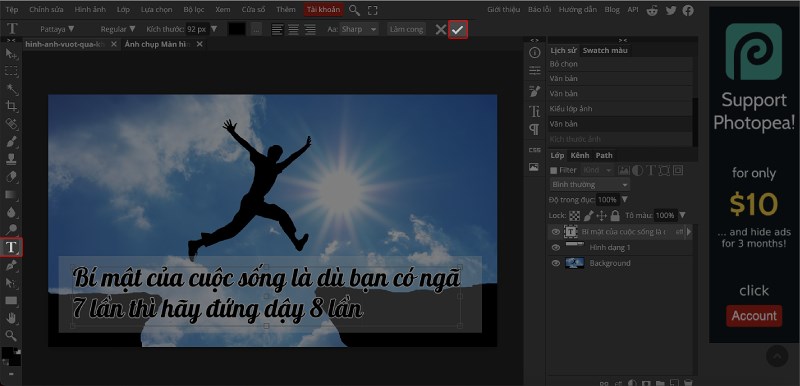Hide the Background layer

556,263
